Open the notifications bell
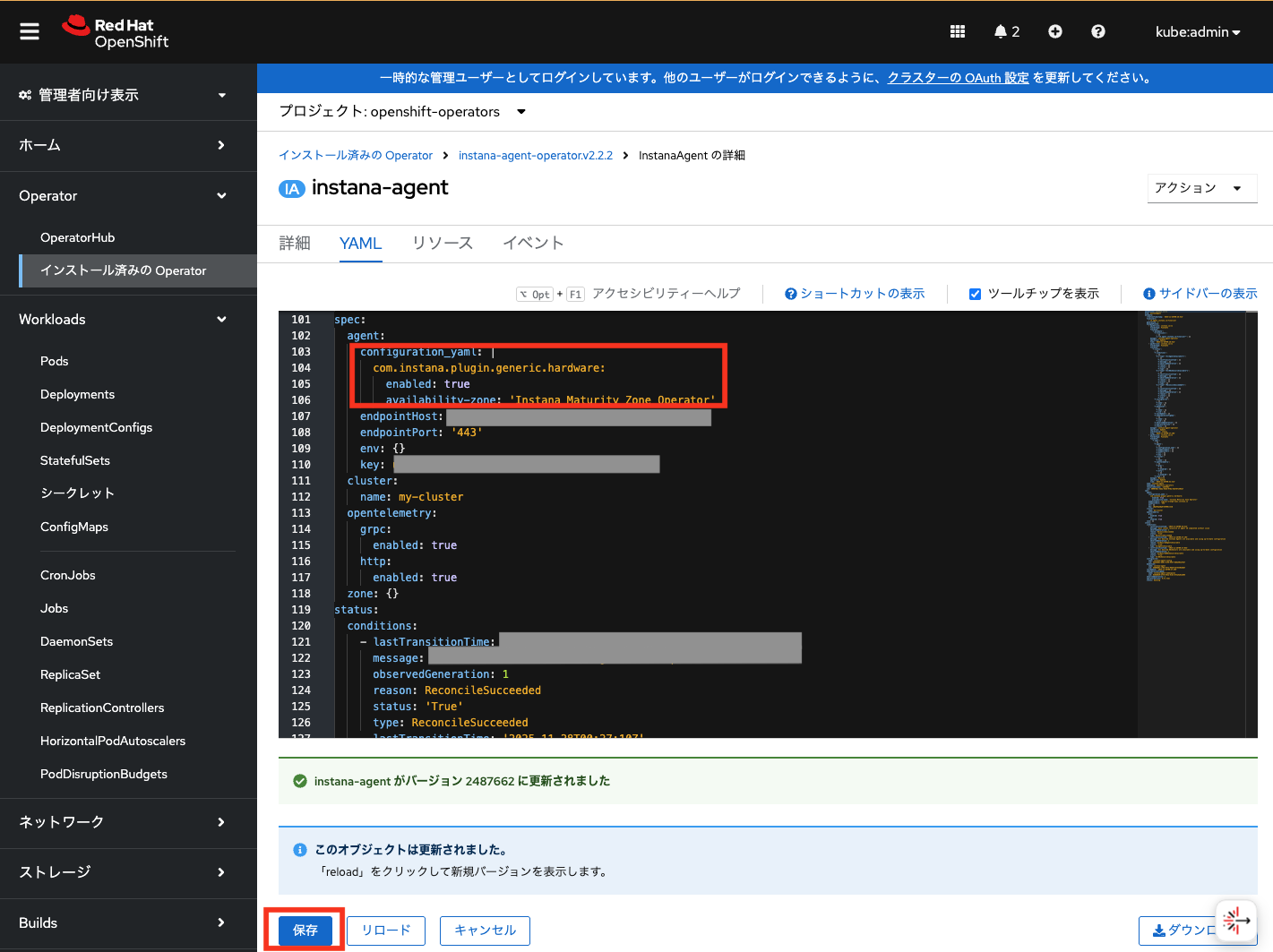 coord(1007,31)
